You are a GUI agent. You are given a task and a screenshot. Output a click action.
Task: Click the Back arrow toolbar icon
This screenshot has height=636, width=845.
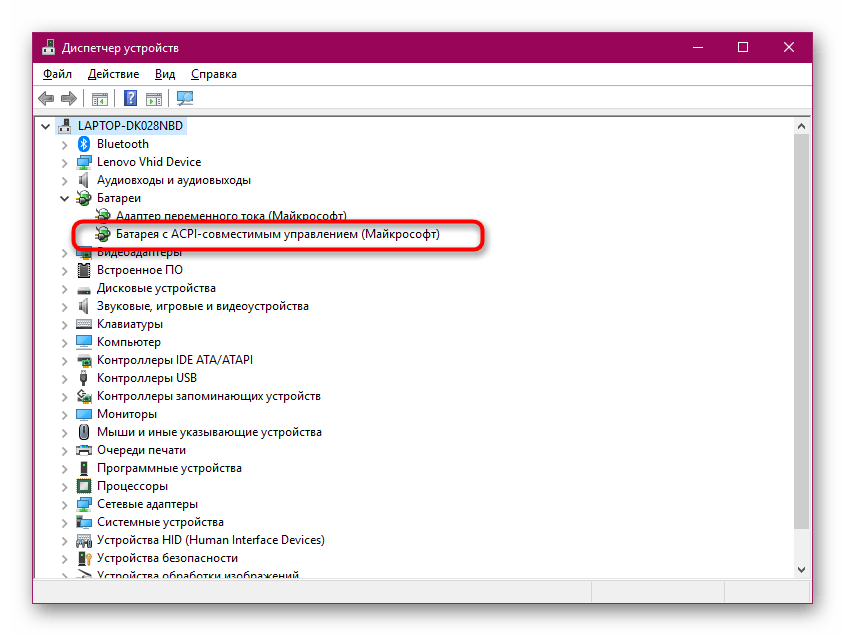[x=46, y=99]
